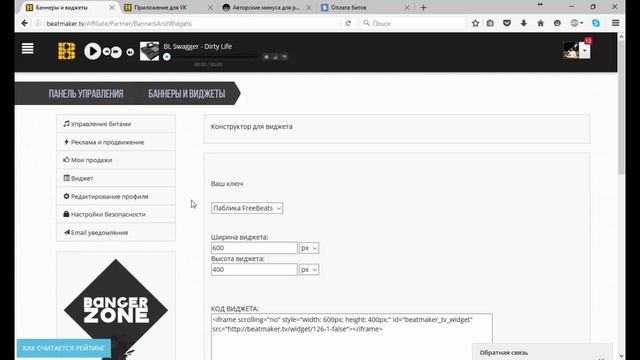Click the gray globe extension icon dropdown

pos(576,23)
